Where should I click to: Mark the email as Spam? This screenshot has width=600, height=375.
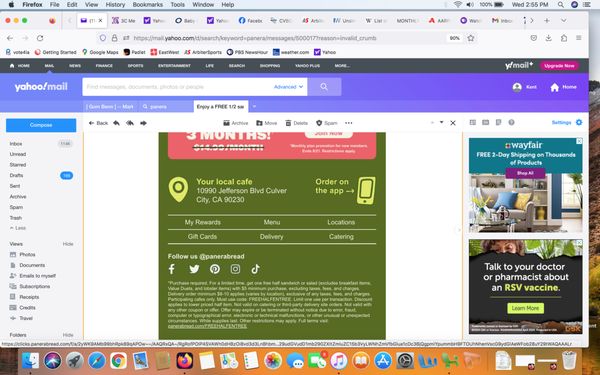pyautogui.click(x=326, y=123)
